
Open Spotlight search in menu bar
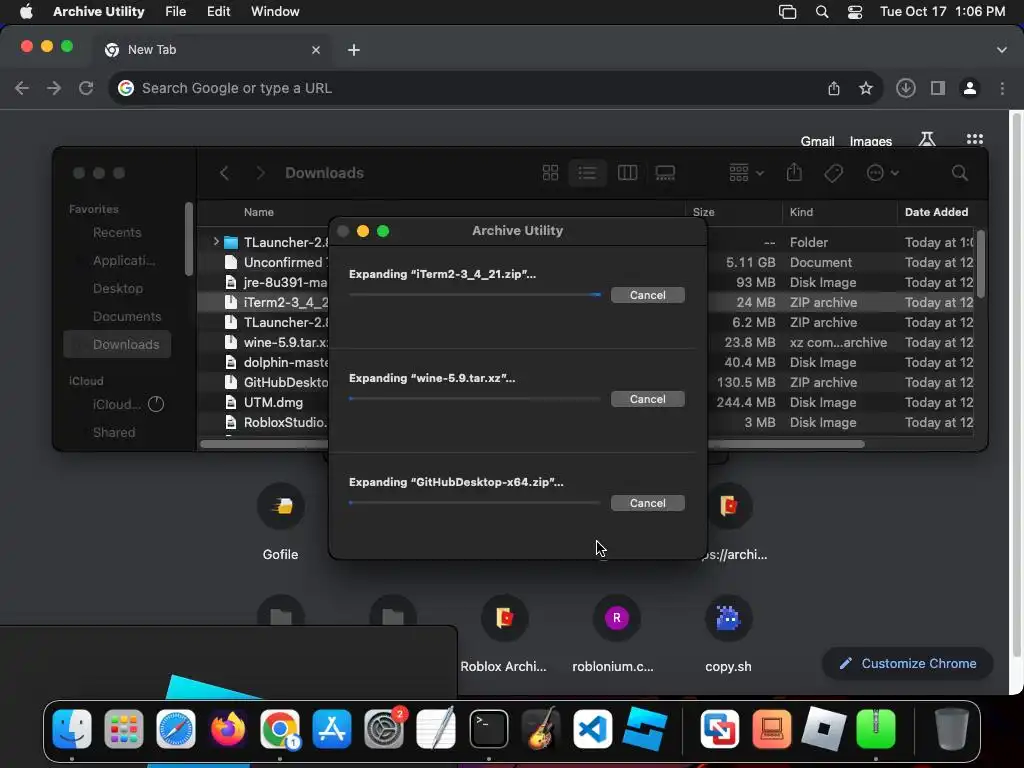(822, 11)
